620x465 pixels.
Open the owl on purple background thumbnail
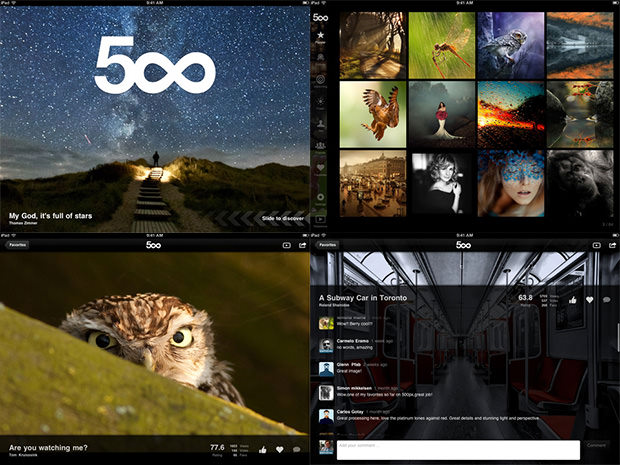click(511, 45)
